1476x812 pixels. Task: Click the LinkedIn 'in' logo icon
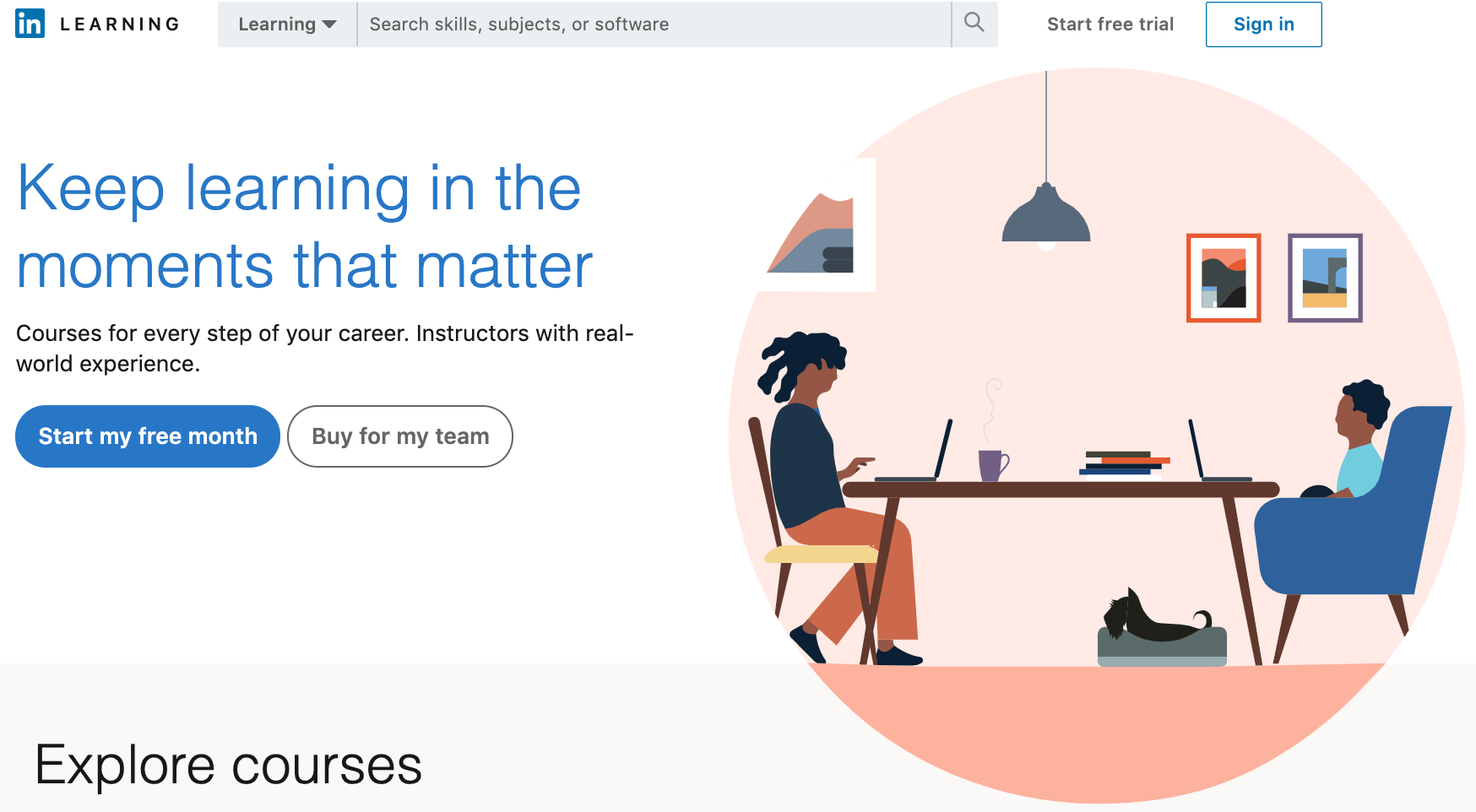30,24
